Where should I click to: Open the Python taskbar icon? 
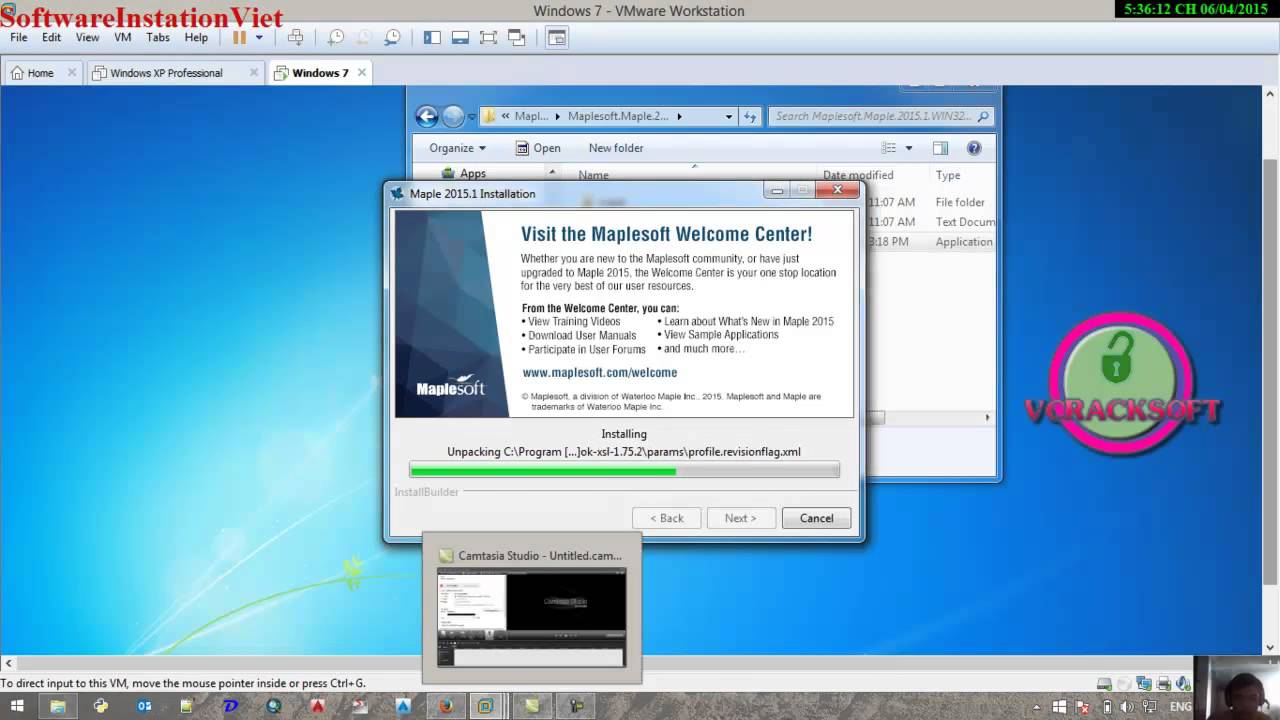point(101,706)
